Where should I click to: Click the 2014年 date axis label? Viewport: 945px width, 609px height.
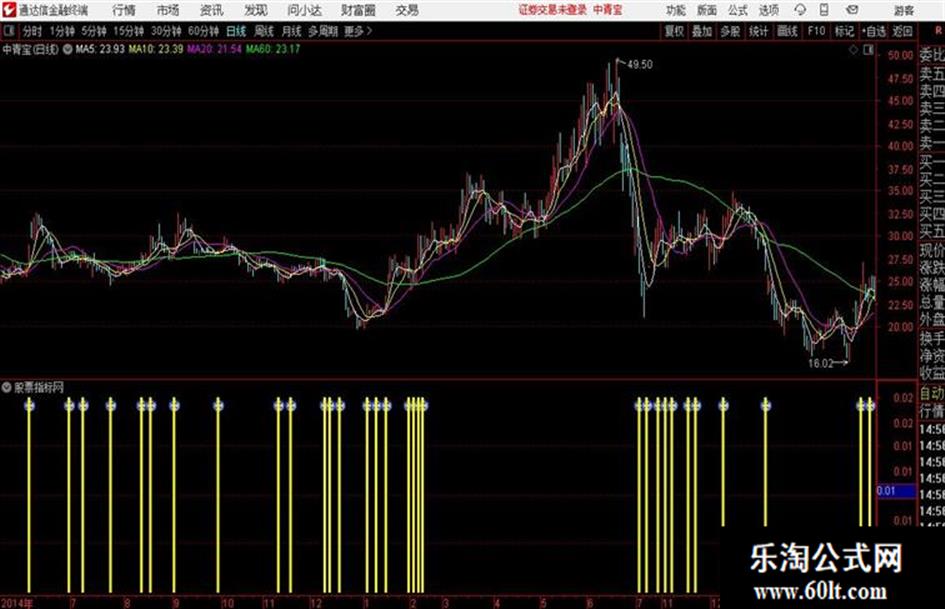pos(17,603)
